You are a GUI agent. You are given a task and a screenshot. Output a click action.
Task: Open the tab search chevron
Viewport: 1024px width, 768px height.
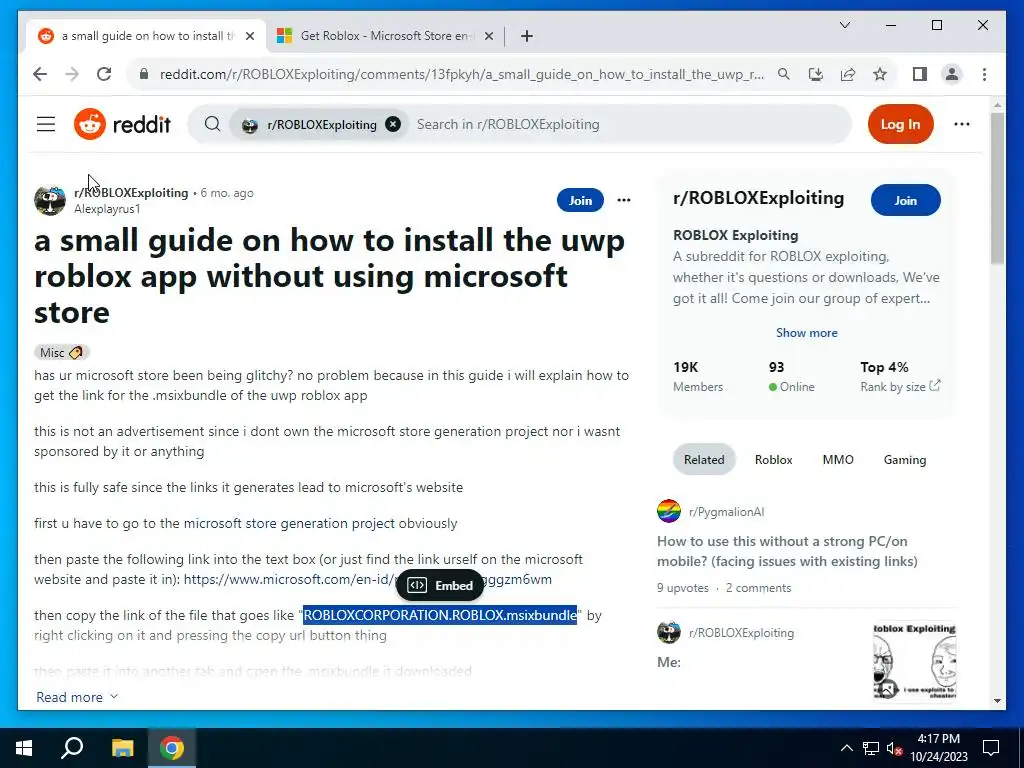pos(844,25)
